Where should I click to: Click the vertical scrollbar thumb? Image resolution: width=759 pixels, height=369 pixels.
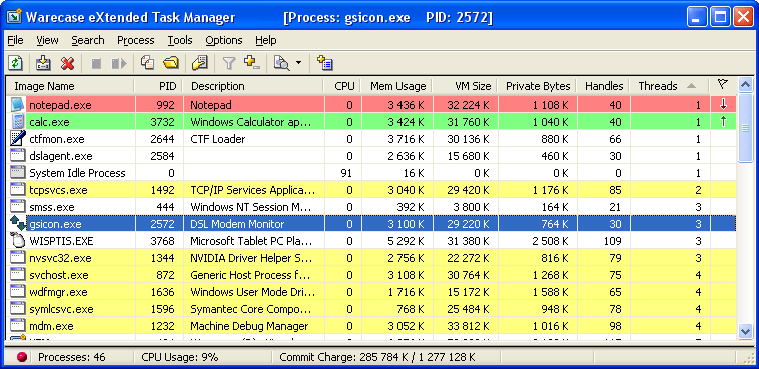(746, 128)
